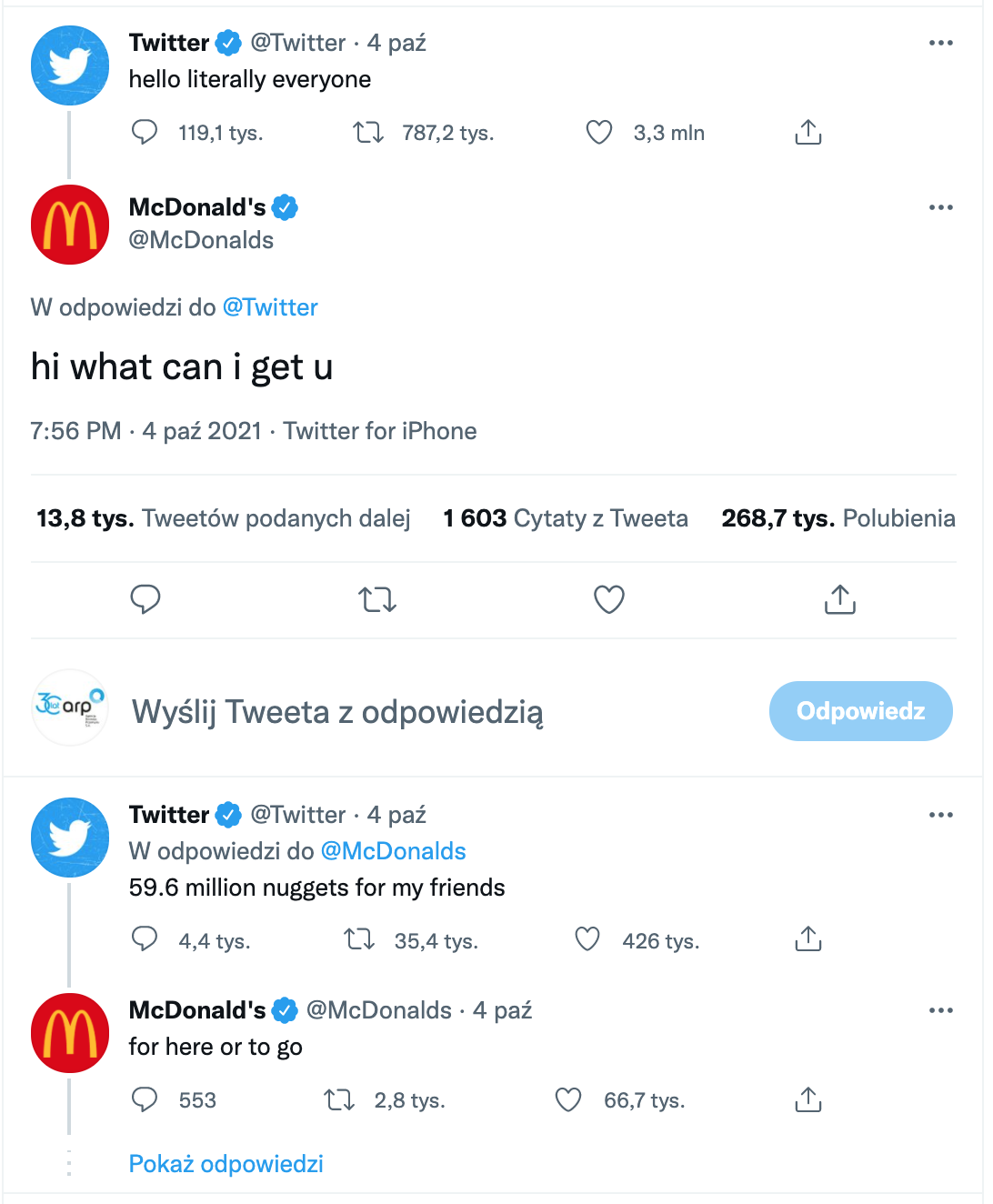The width and height of the screenshot is (993, 1204).
Task: Open more options menu on main McDonald's tweet
Action: [940, 207]
